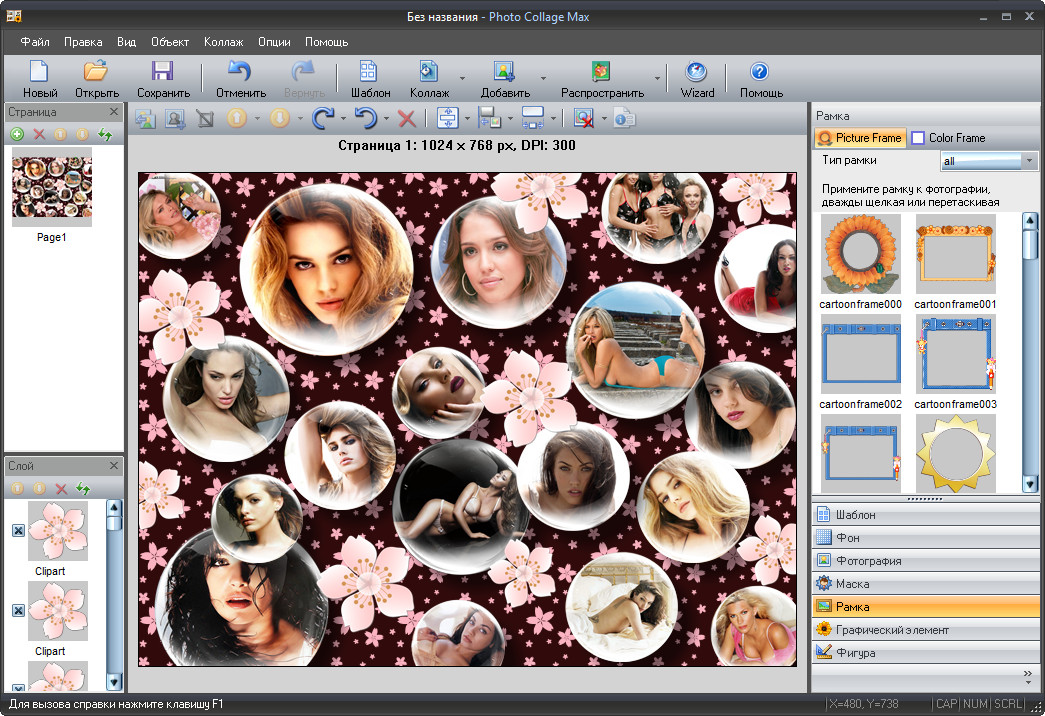Open the Коллаж menu in the menu bar
1045x716 pixels.
point(223,42)
